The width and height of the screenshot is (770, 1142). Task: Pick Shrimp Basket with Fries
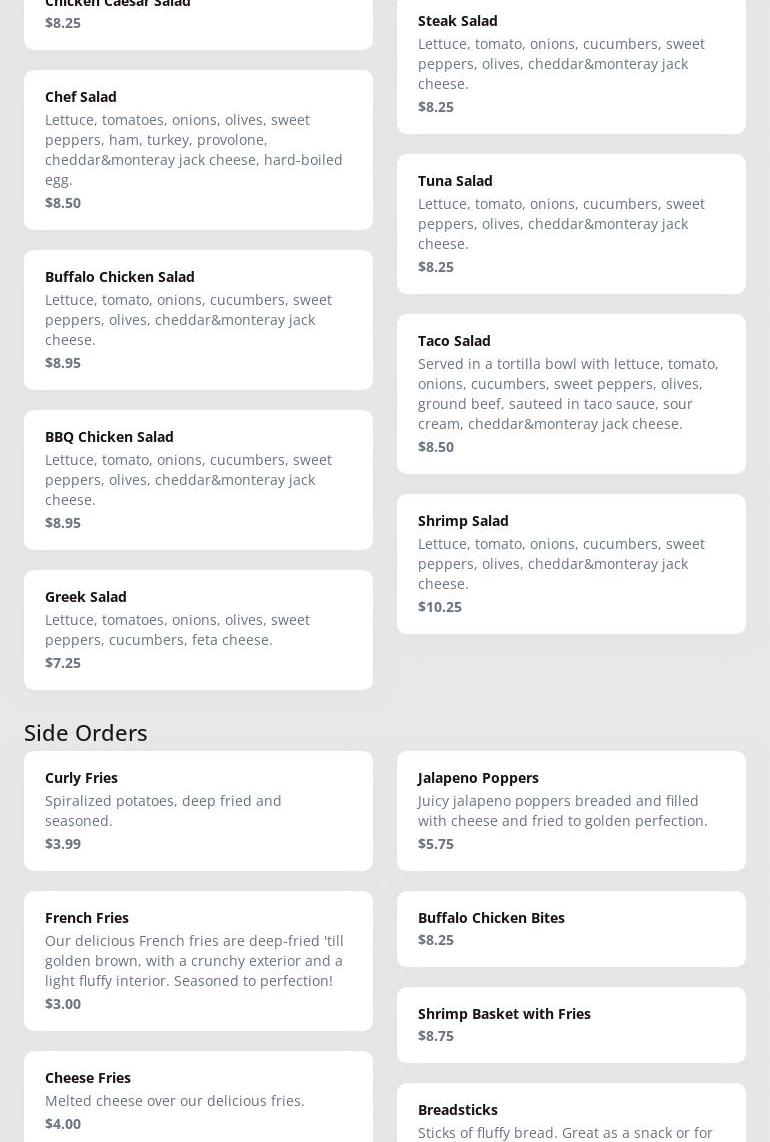tap(571, 1025)
